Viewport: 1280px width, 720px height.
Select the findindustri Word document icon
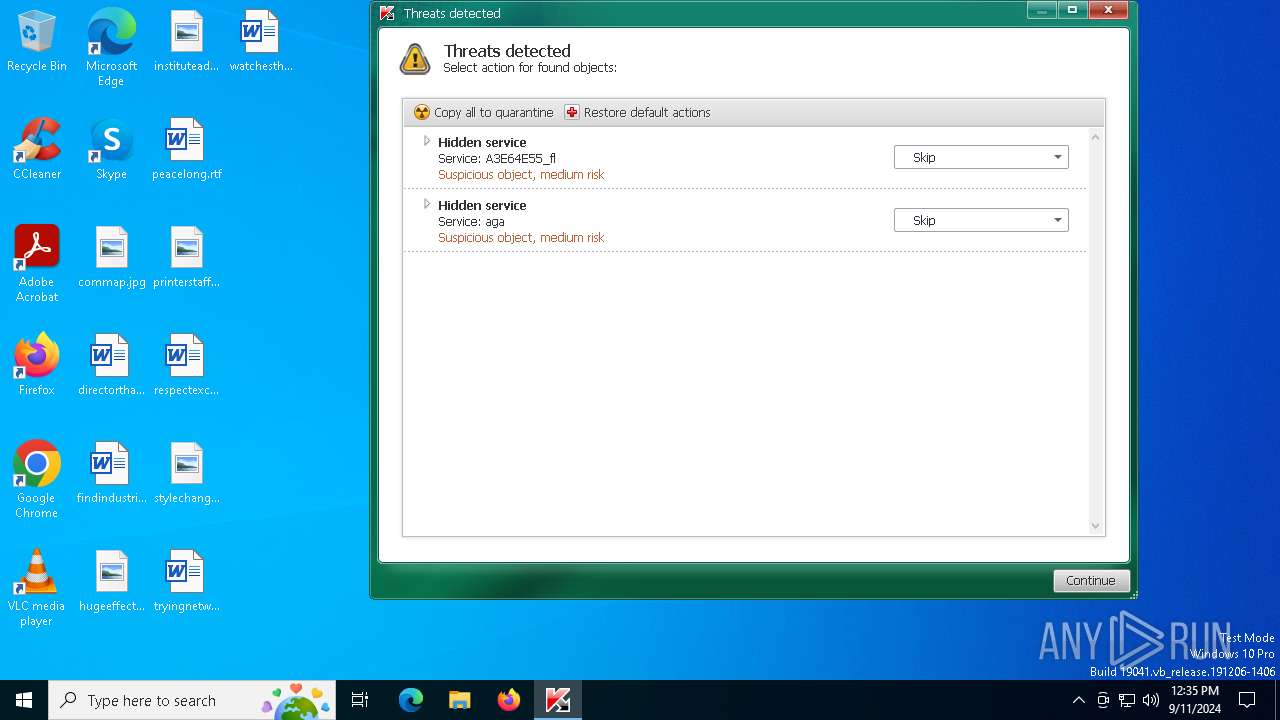[111, 473]
